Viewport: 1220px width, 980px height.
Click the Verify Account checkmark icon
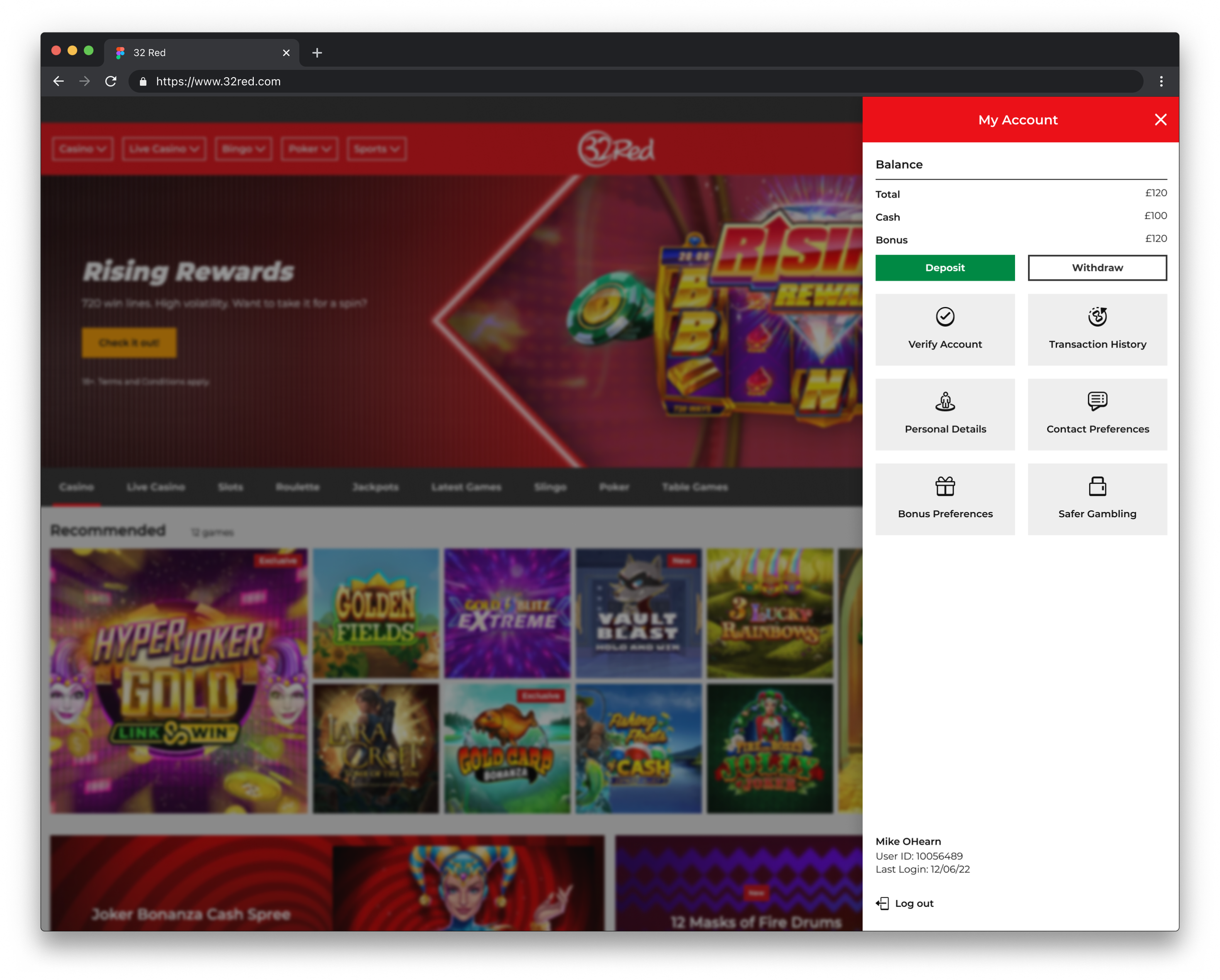[944, 317]
